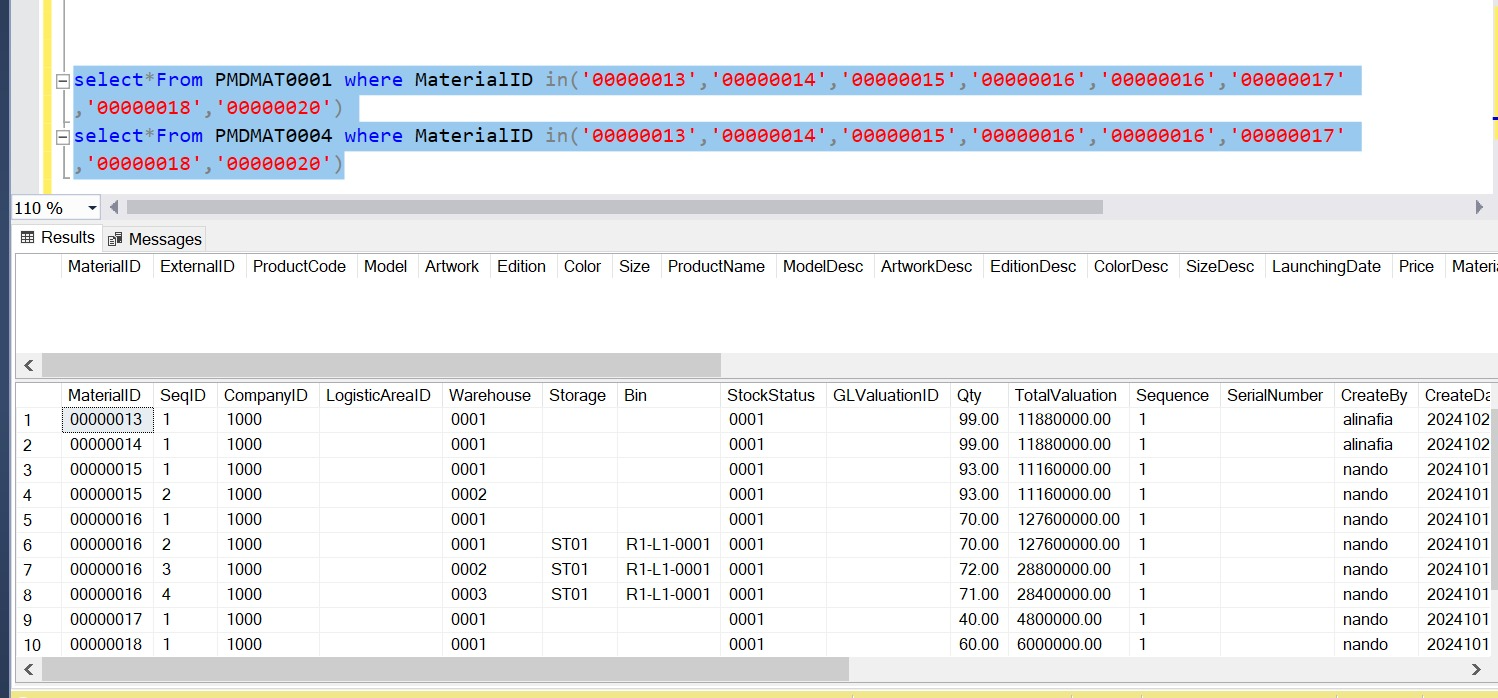Select the Size column header
This screenshot has height=698, width=1498.
[x=634, y=267]
